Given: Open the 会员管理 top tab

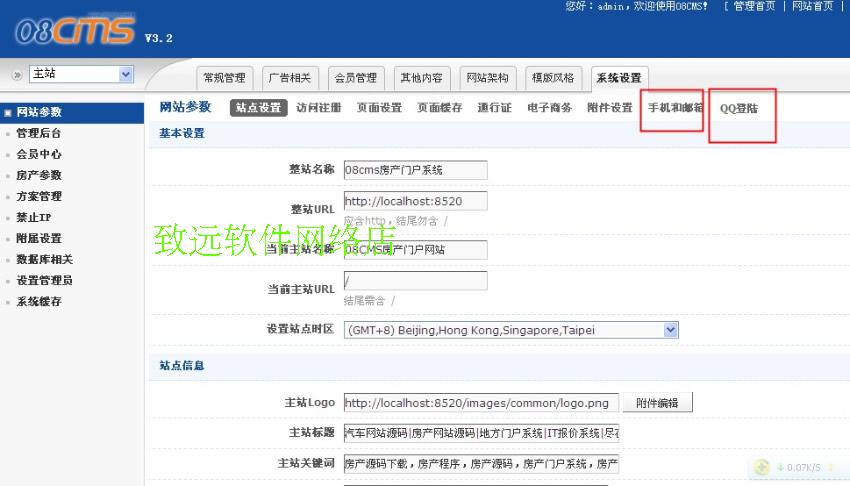Looking at the screenshot, I should 355,78.
